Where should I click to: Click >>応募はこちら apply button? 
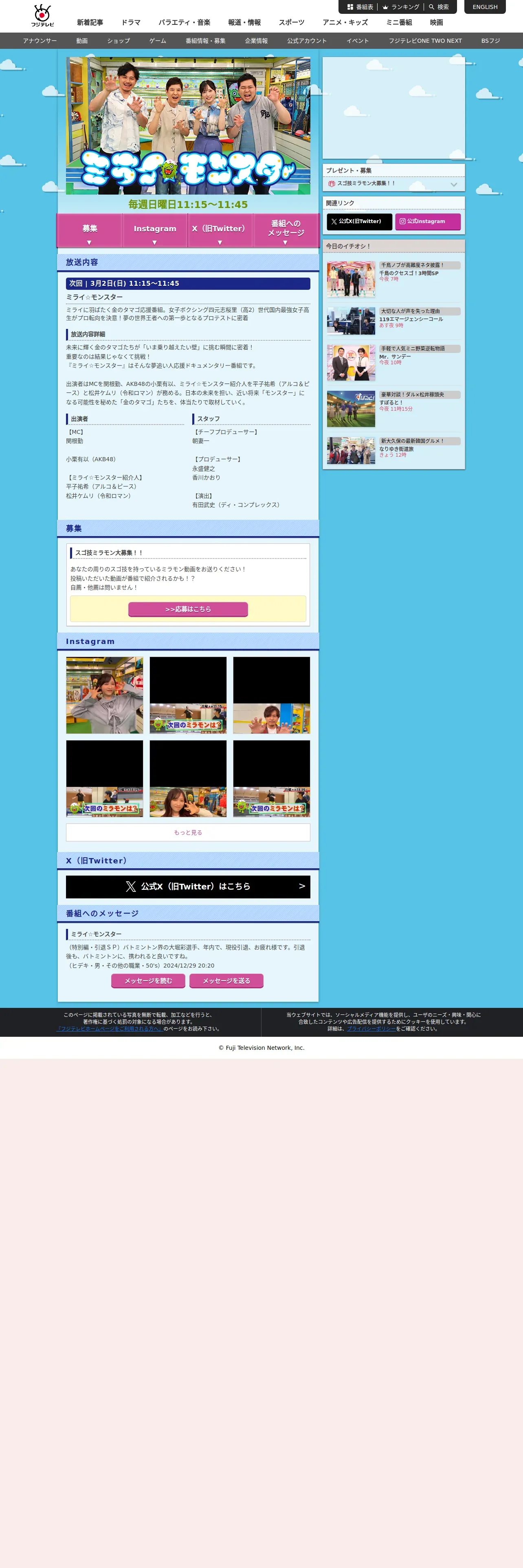click(188, 609)
